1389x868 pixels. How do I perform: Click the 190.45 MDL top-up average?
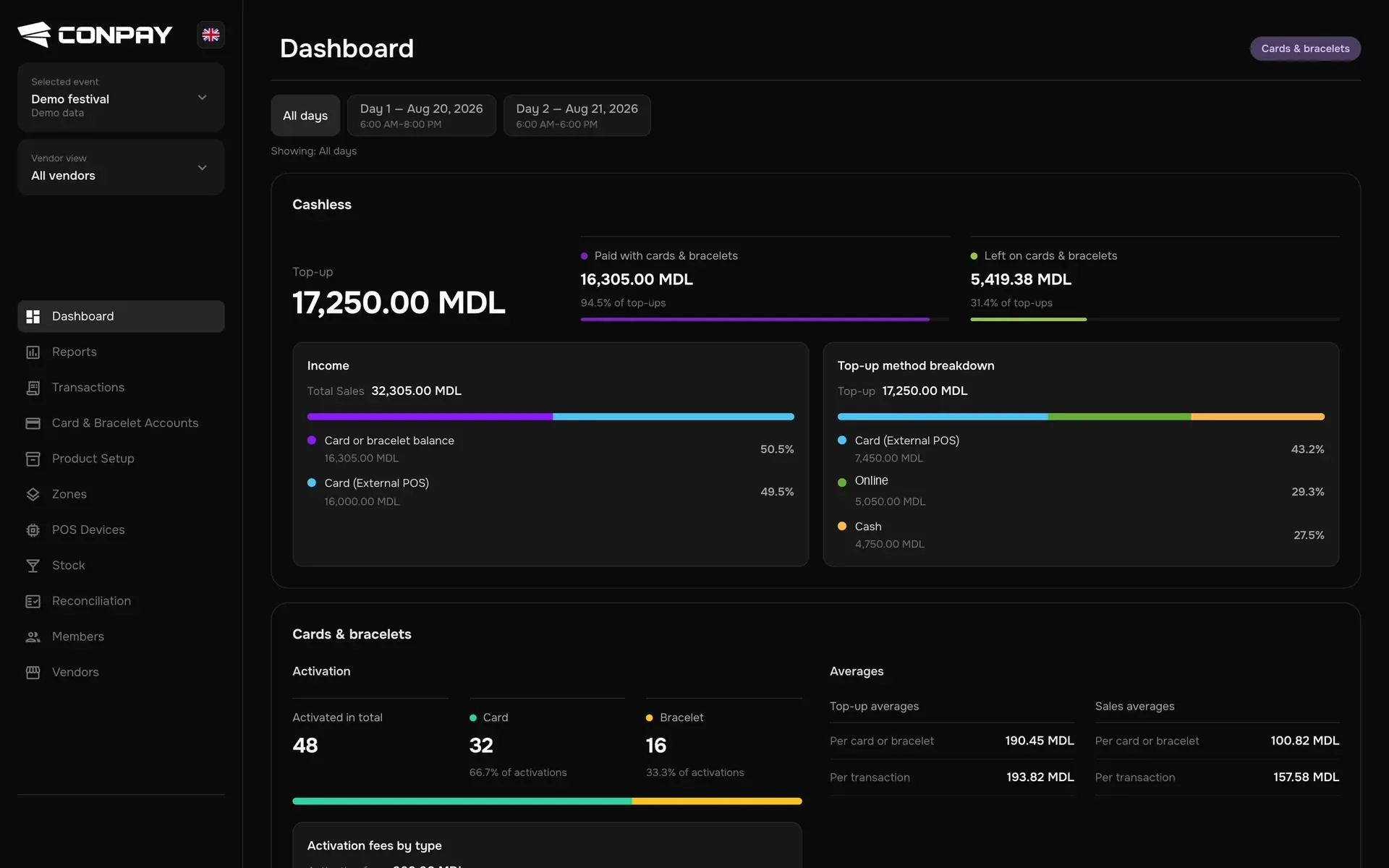tap(1039, 741)
